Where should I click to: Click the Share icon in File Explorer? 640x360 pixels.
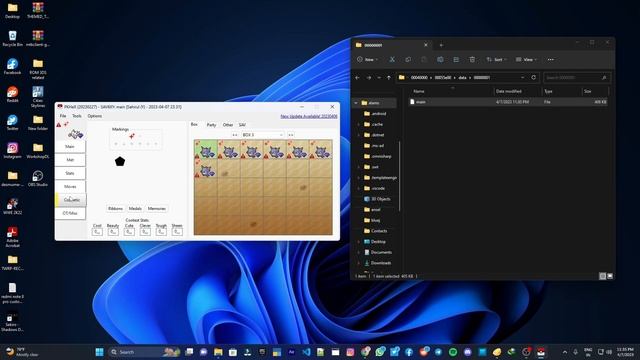(456, 60)
